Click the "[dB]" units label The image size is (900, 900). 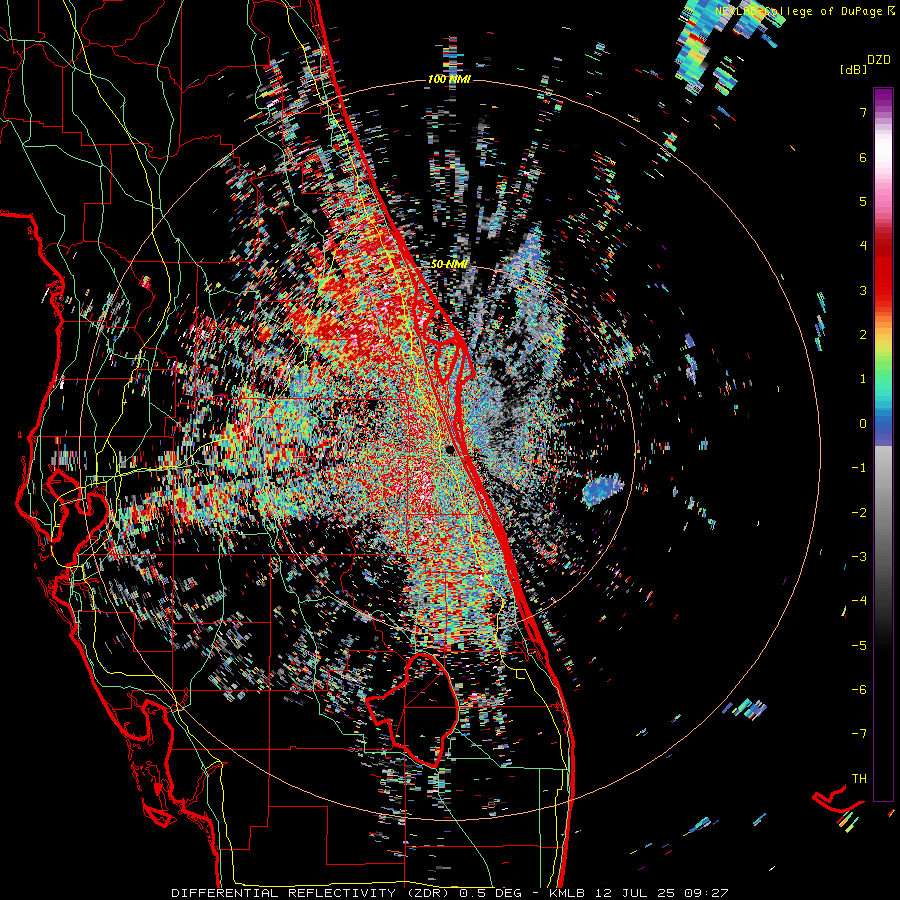coord(852,69)
